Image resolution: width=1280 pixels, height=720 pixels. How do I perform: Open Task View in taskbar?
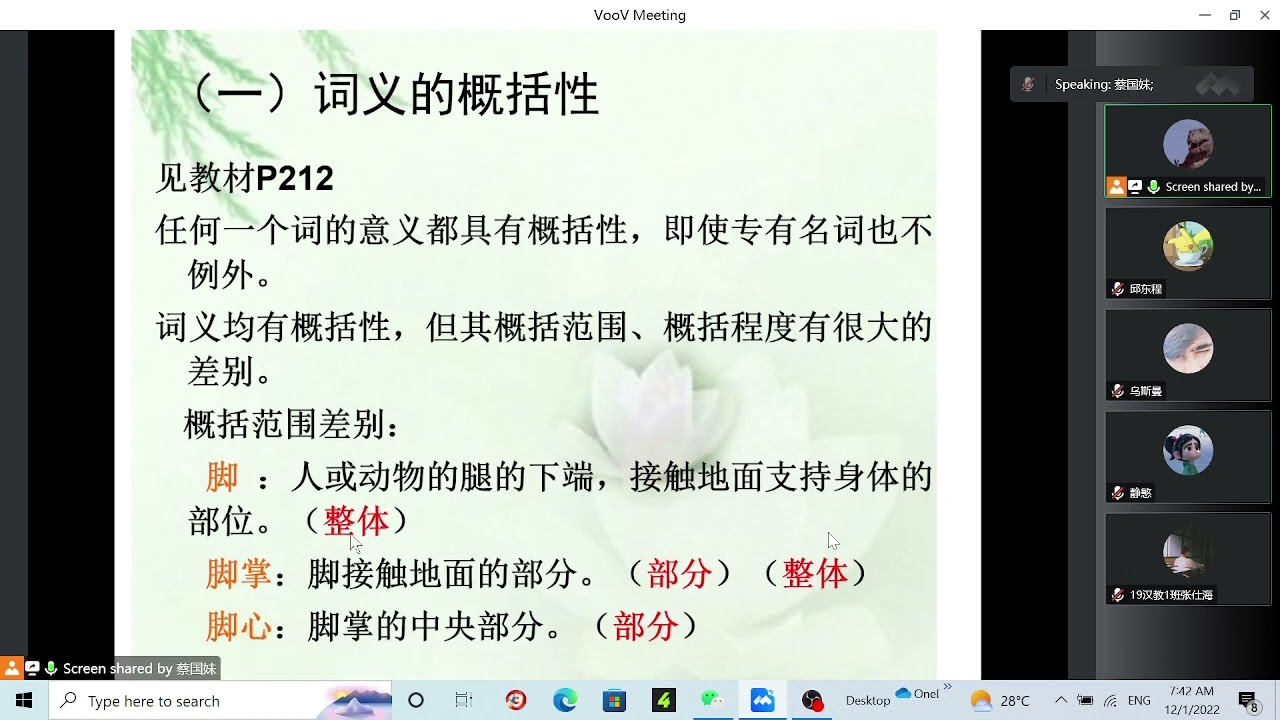(464, 701)
